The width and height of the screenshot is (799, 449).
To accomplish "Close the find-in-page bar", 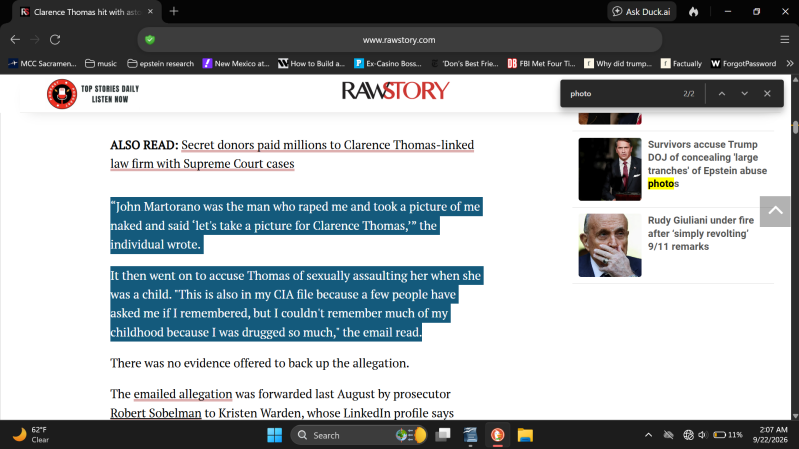I will pos(767,94).
